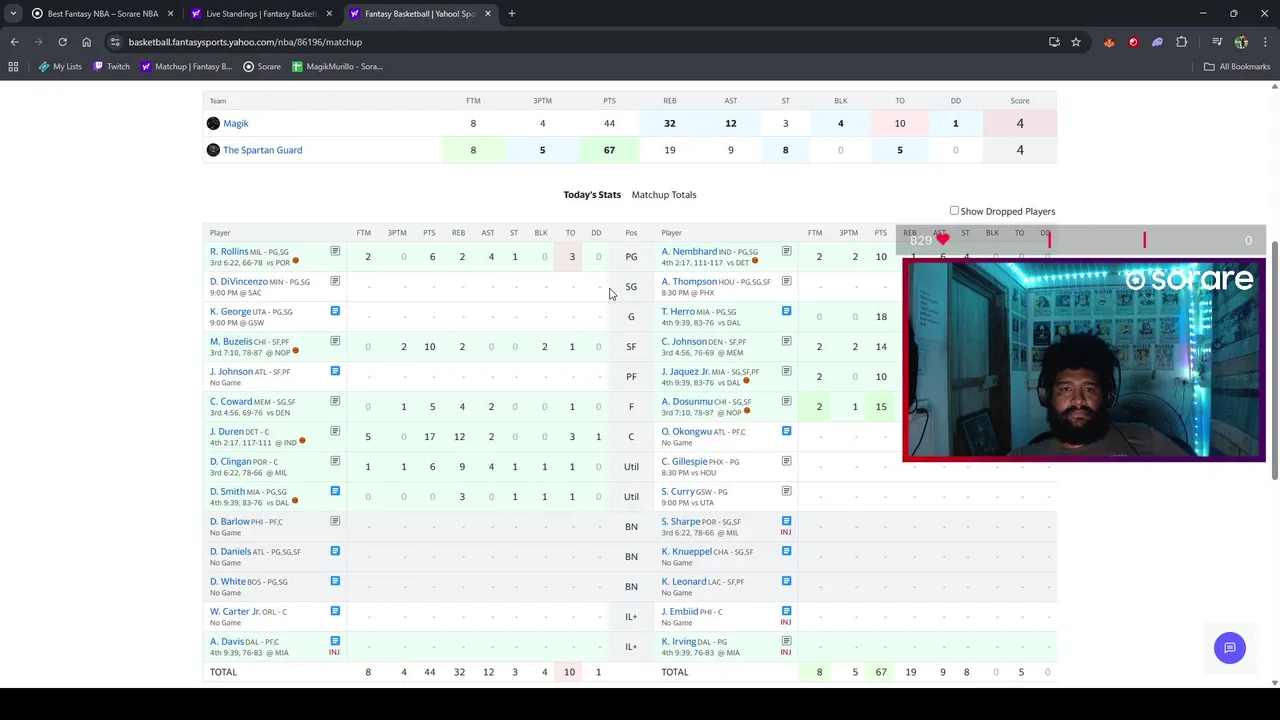The image size is (1280, 720).
Task: Close the Live Standings tab
Action: (329, 14)
